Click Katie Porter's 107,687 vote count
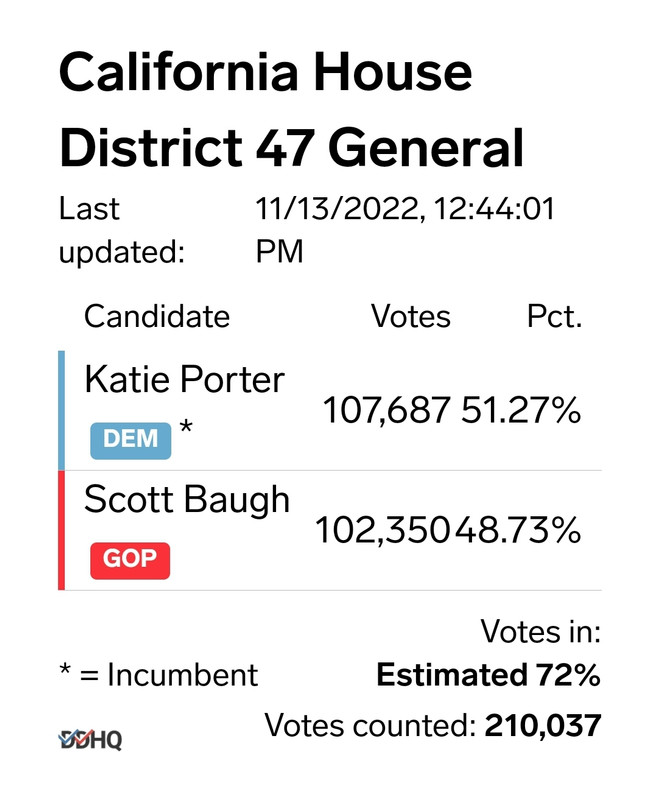658x800 pixels. 387,410
